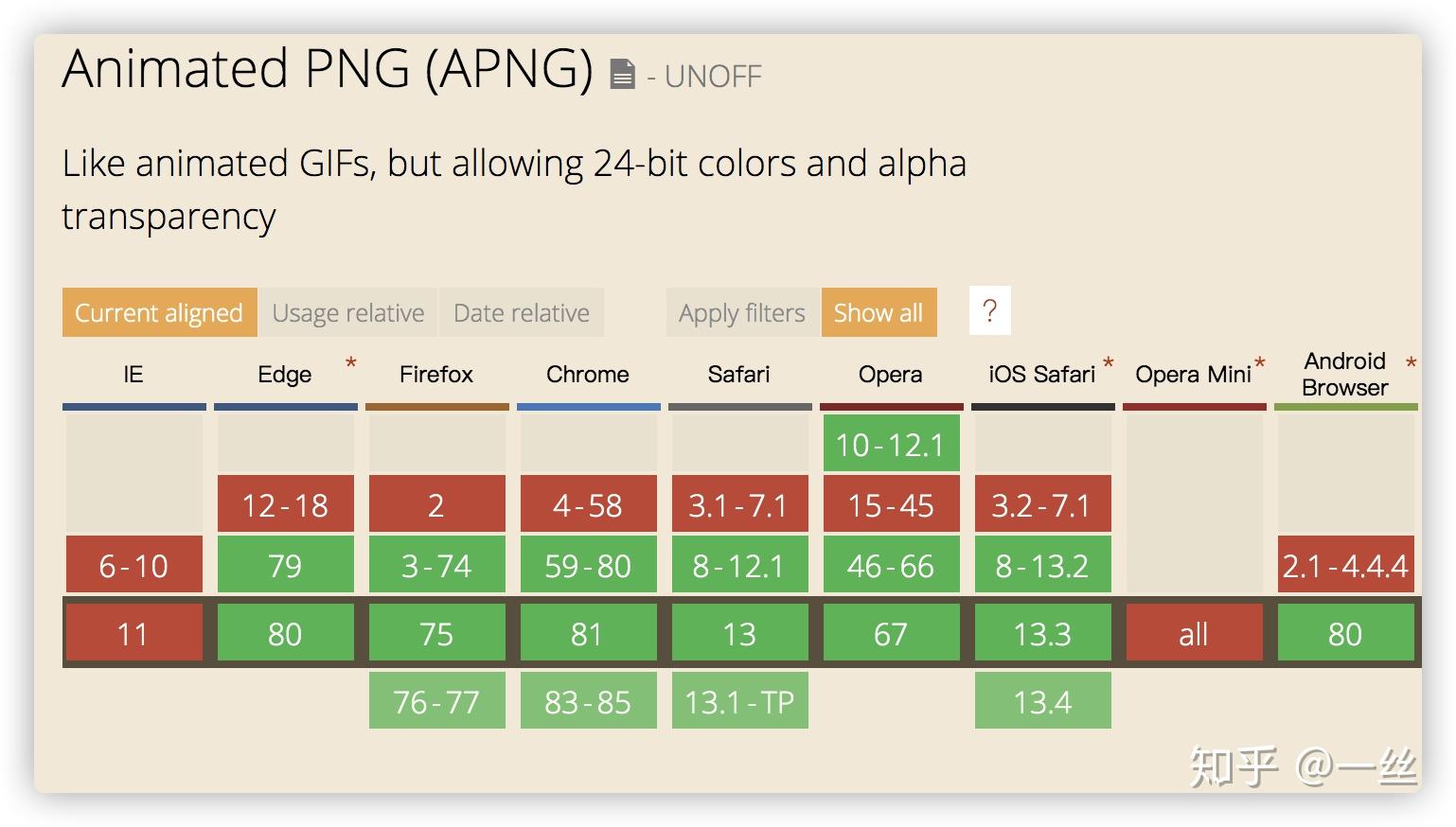
Task: Click the asterisk next to Opera Mini
Action: click(x=1260, y=363)
